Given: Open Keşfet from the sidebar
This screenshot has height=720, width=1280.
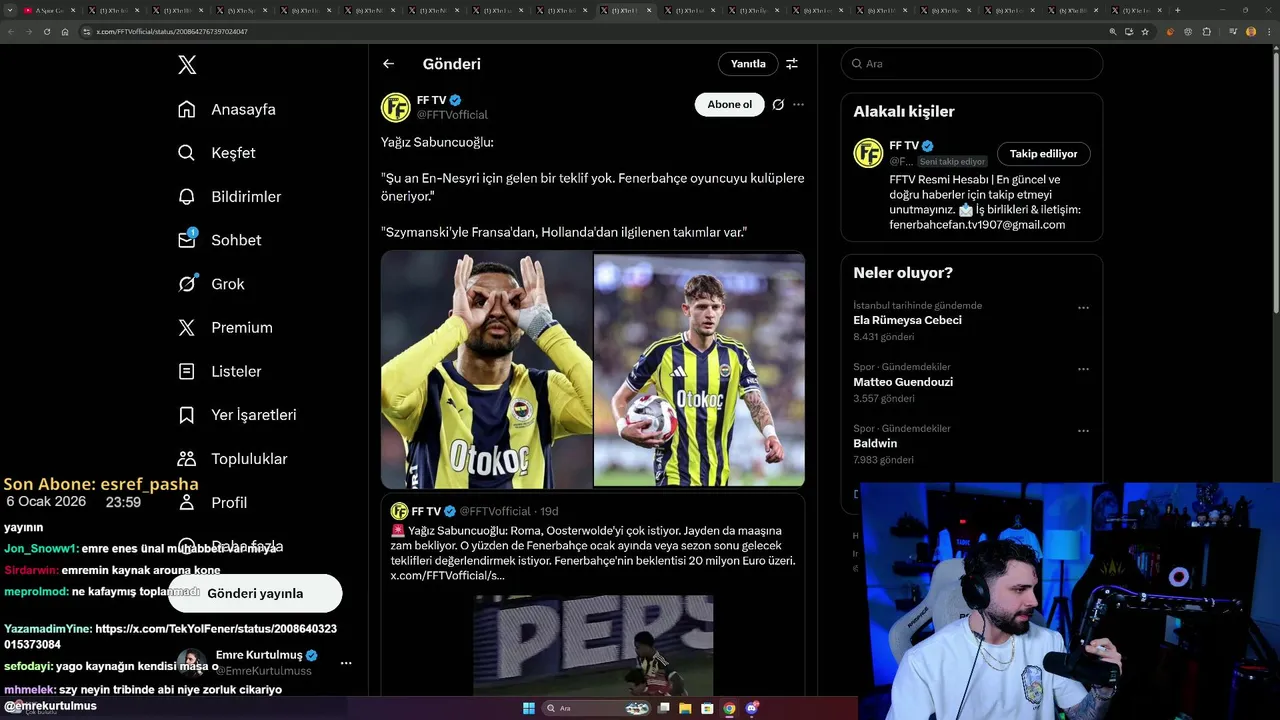Looking at the screenshot, I should tap(216, 153).
